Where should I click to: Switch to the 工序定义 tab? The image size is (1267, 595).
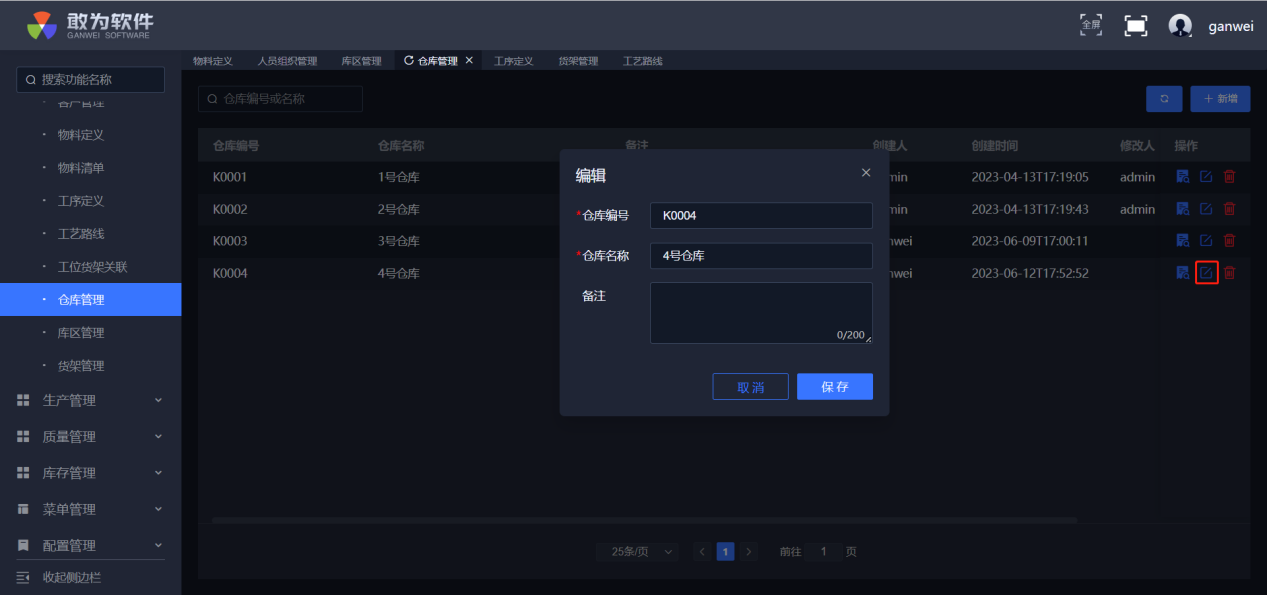(x=514, y=61)
